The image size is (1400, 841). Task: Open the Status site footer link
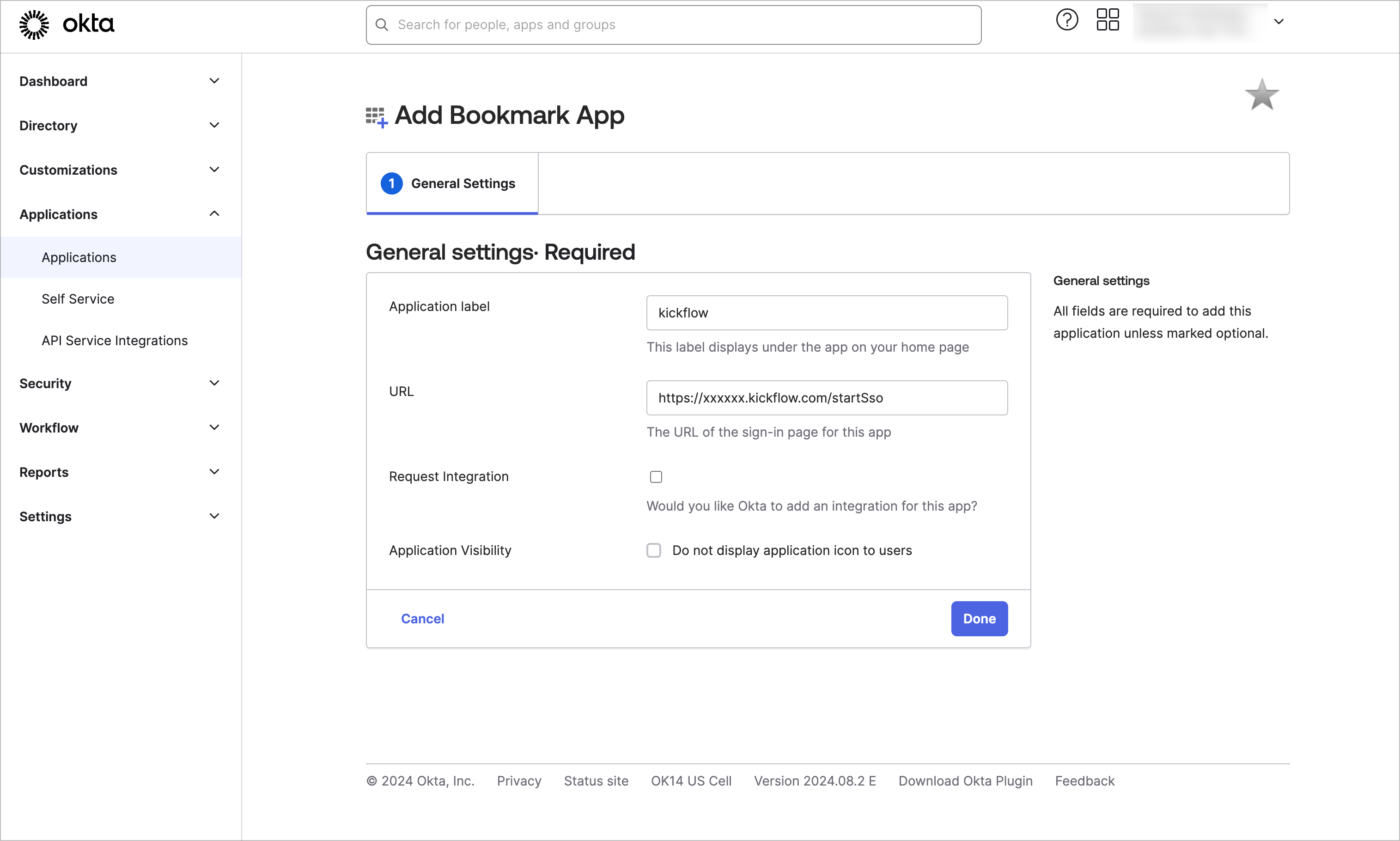596,781
